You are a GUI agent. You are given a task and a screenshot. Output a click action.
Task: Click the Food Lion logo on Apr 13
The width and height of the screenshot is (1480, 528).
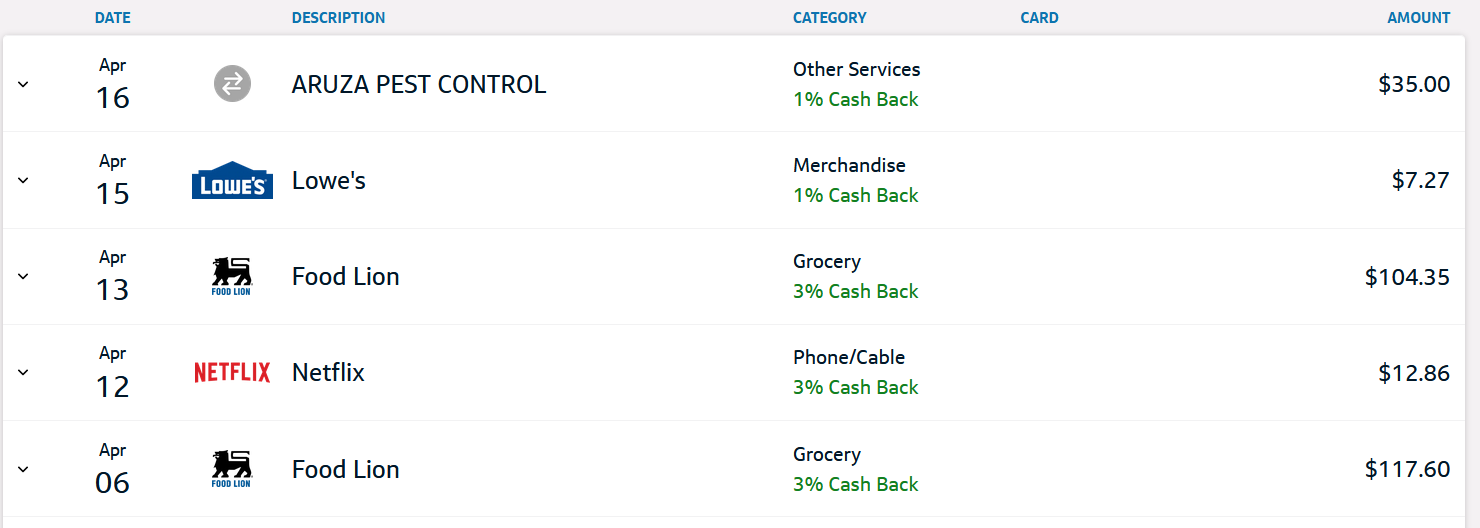click(x=232, y=277)
